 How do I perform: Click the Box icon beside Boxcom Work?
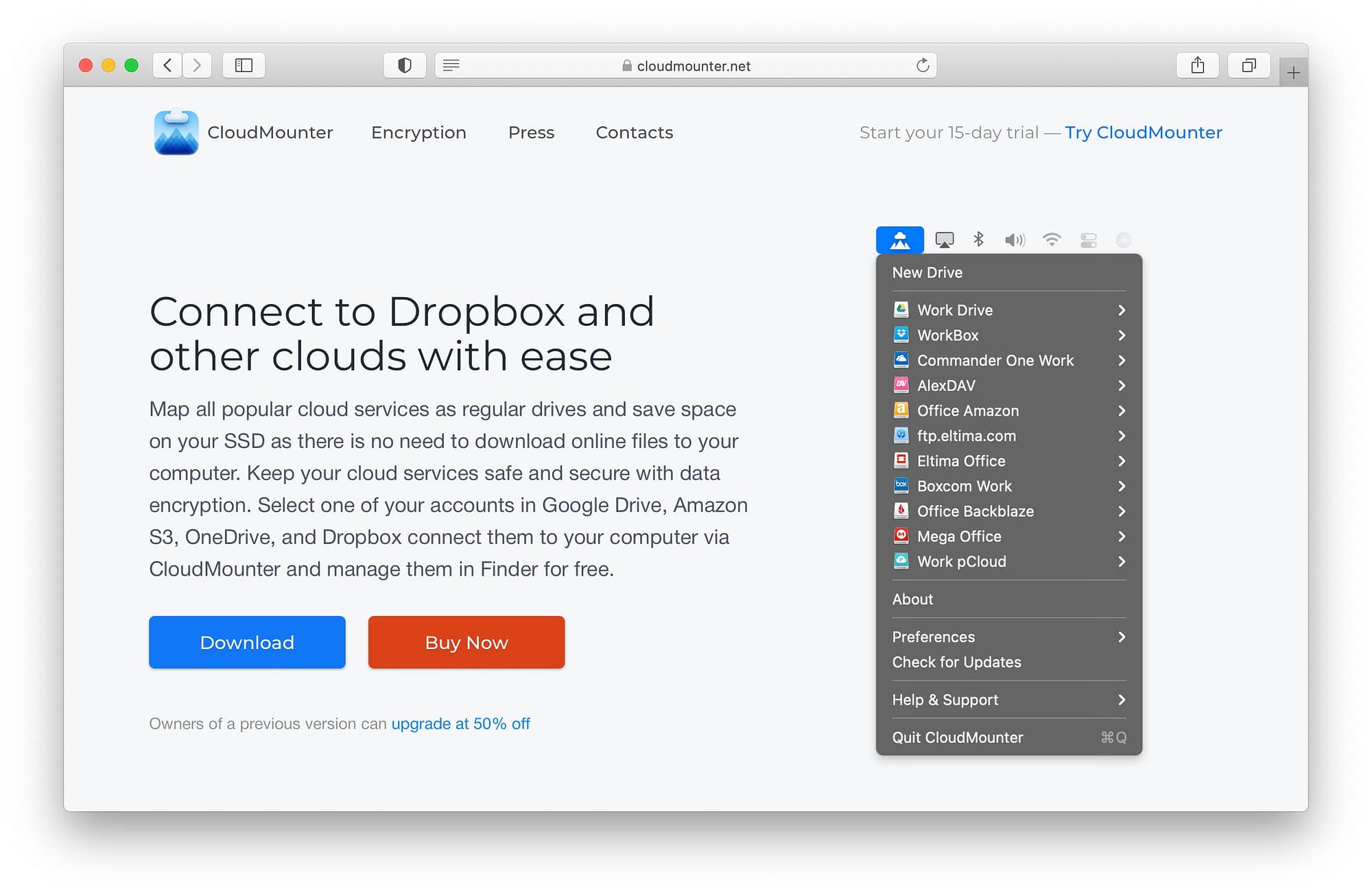(901, 486)
